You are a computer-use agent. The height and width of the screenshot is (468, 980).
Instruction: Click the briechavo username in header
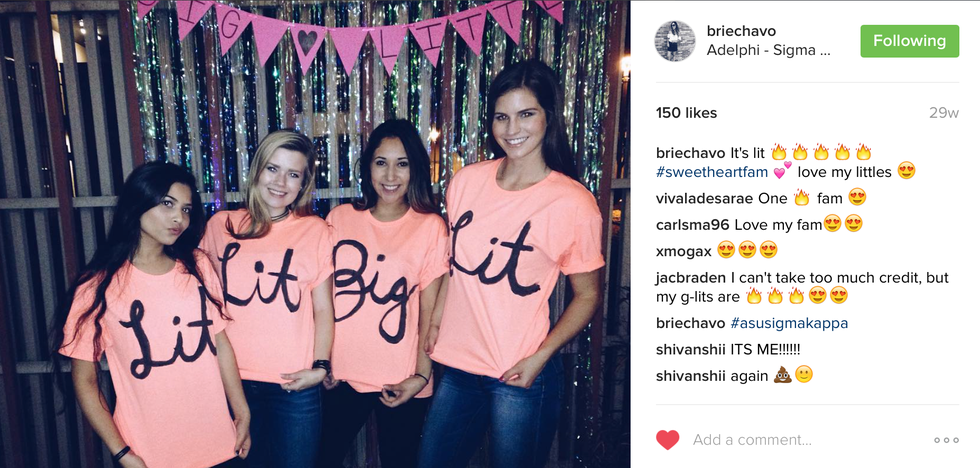tap(741, 31)
